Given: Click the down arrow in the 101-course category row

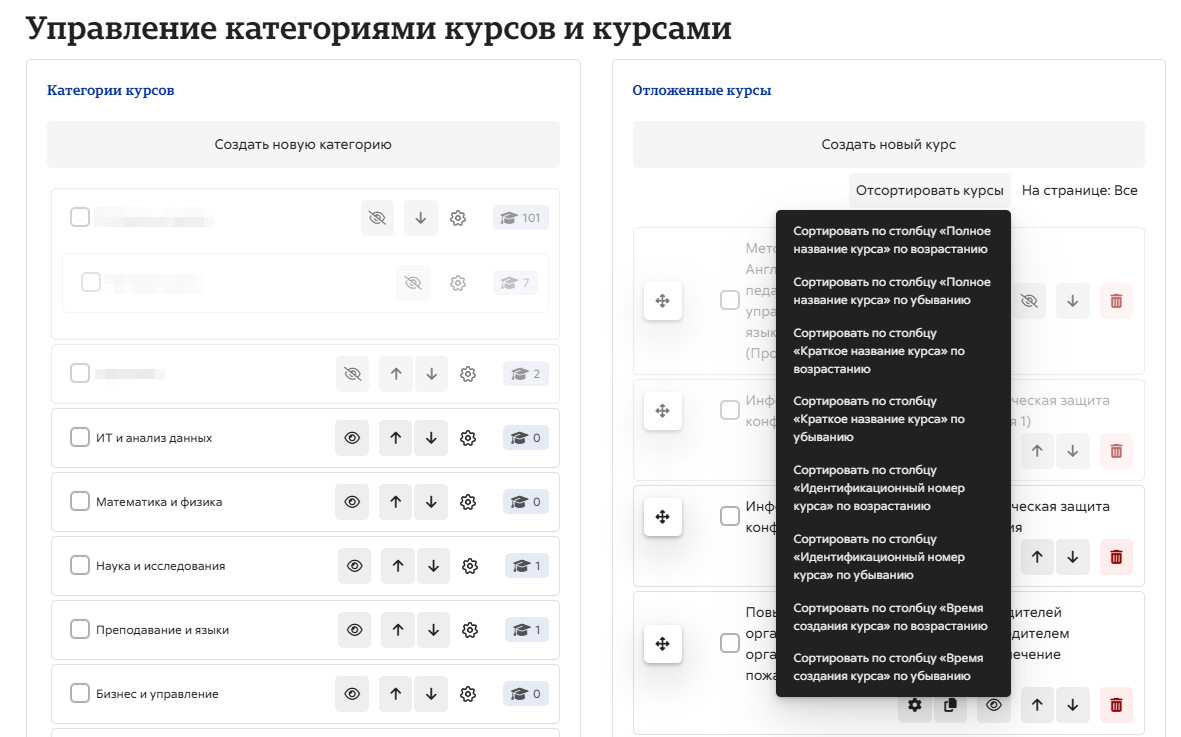Looking at the screenshot, I should 420,218.
